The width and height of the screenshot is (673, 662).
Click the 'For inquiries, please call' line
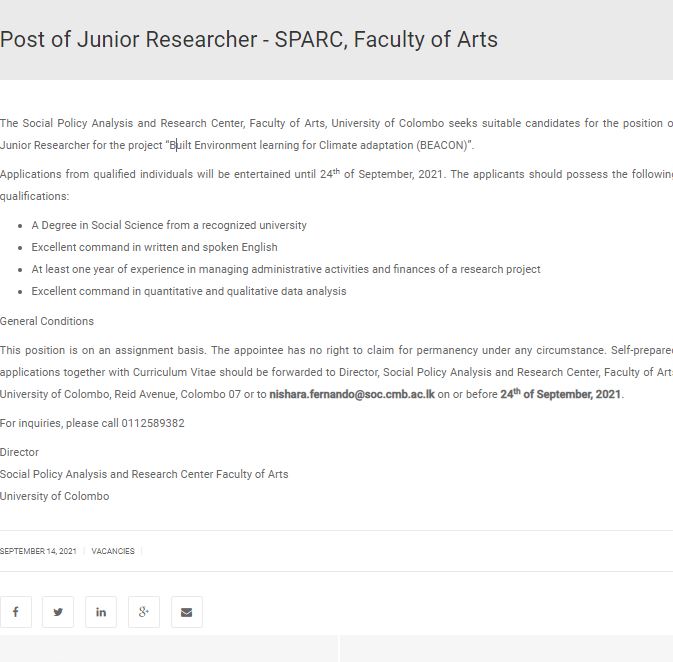[x=92, y=423]
